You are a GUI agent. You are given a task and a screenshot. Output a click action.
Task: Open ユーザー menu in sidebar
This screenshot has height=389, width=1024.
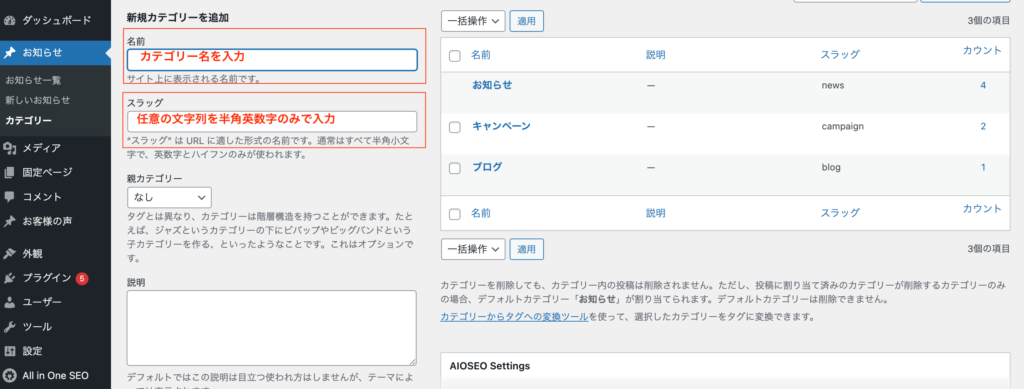[42, 302]
